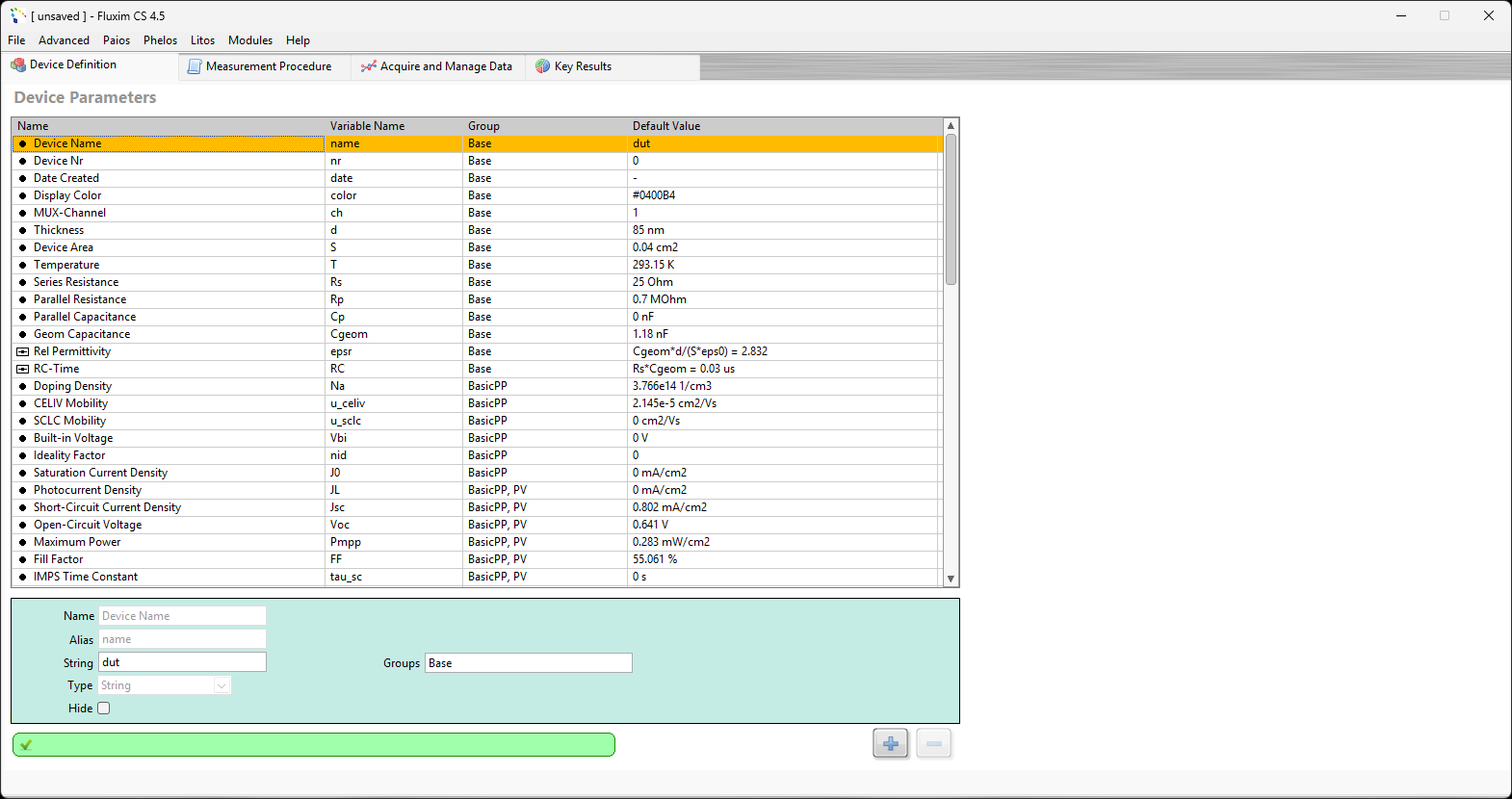
Task: Select the SCLC Mobility row
Action: click(x=477, y=421)
